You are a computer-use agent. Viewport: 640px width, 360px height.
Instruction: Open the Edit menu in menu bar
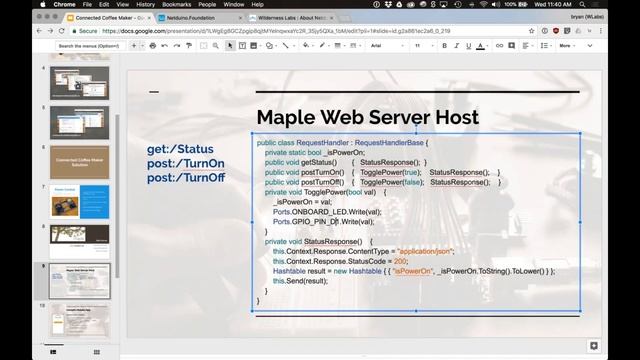click(104, 4)
